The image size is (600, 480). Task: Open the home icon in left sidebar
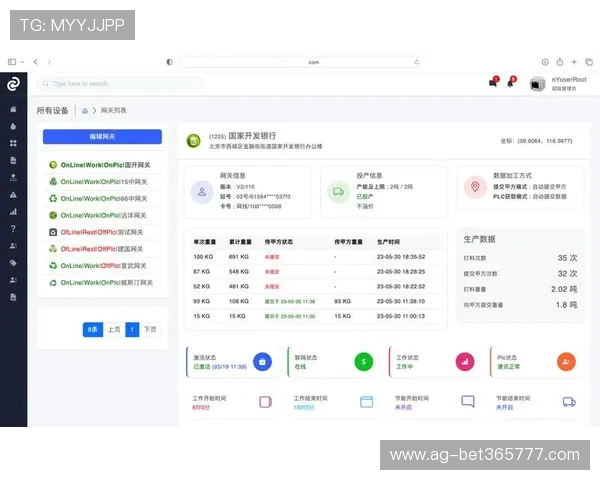13,109
